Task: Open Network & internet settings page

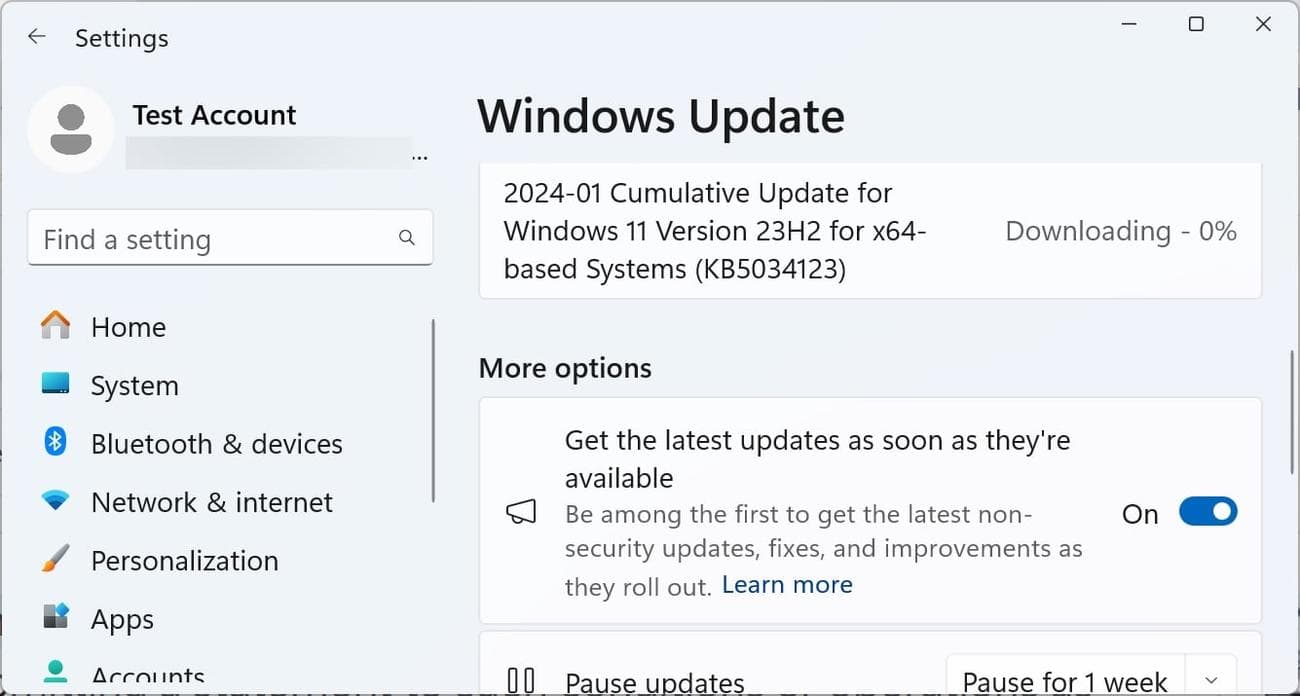Action: pyautogui.click(x=211, y=502)
